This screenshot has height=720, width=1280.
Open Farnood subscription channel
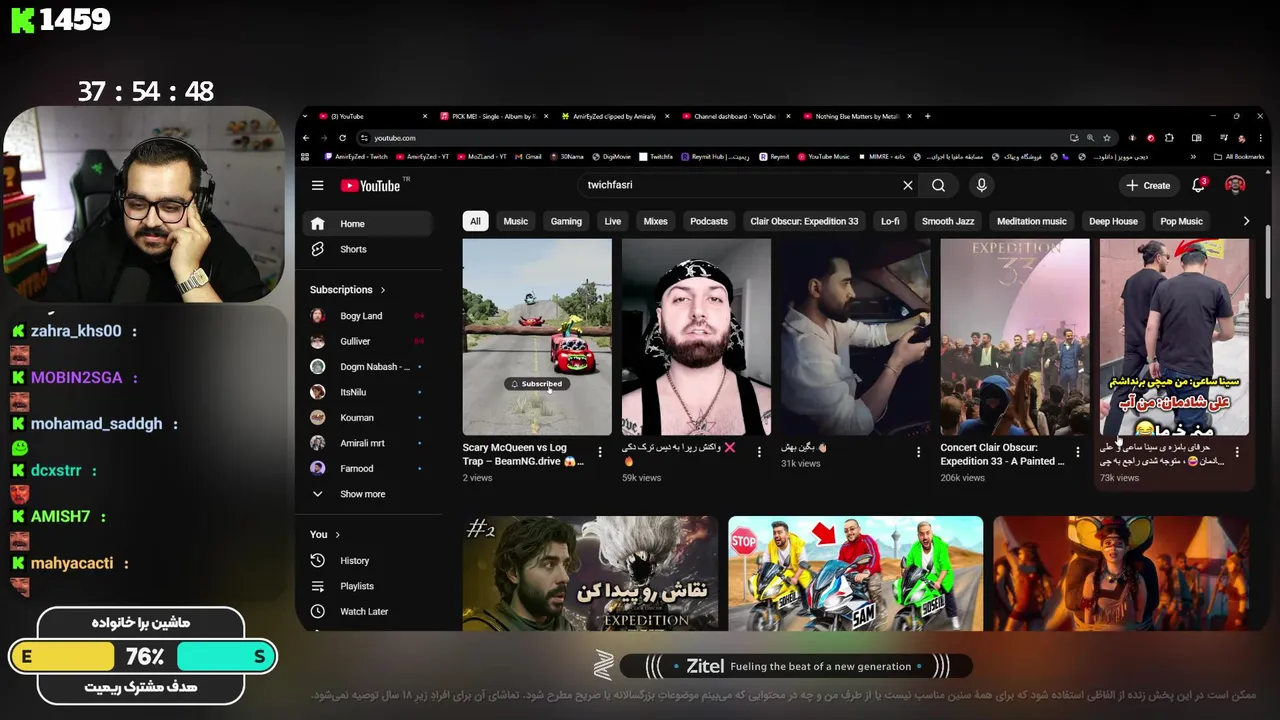coord(367,469)
